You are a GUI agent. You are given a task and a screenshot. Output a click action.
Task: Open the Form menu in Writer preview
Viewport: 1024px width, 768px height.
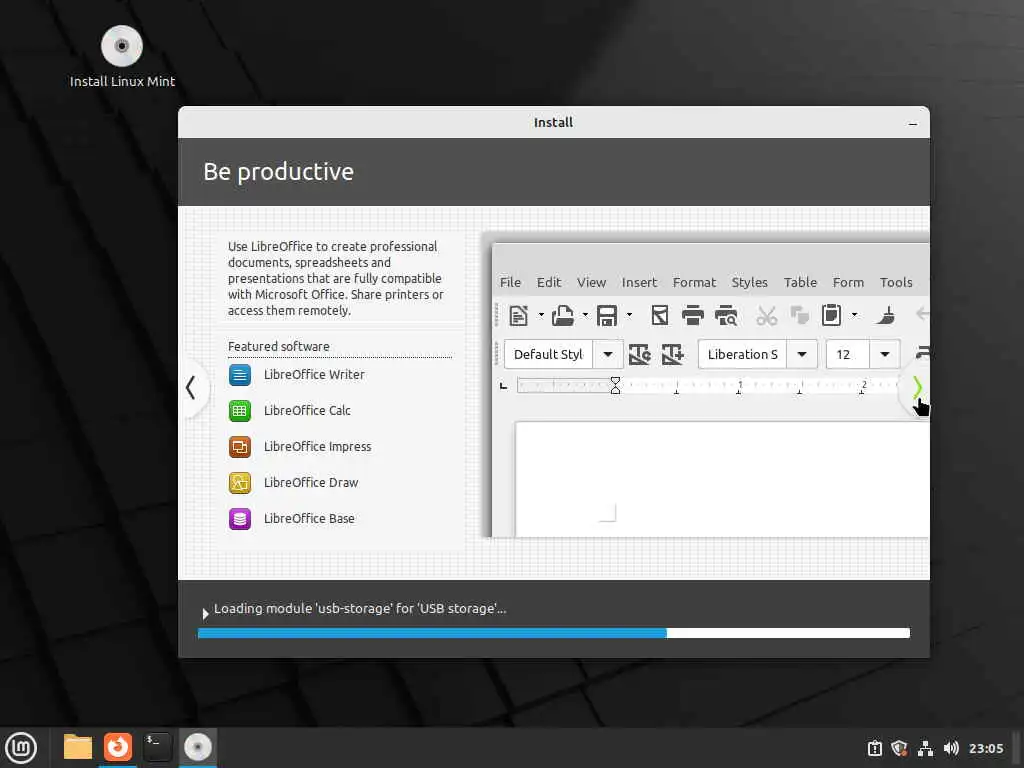(848, 283)
